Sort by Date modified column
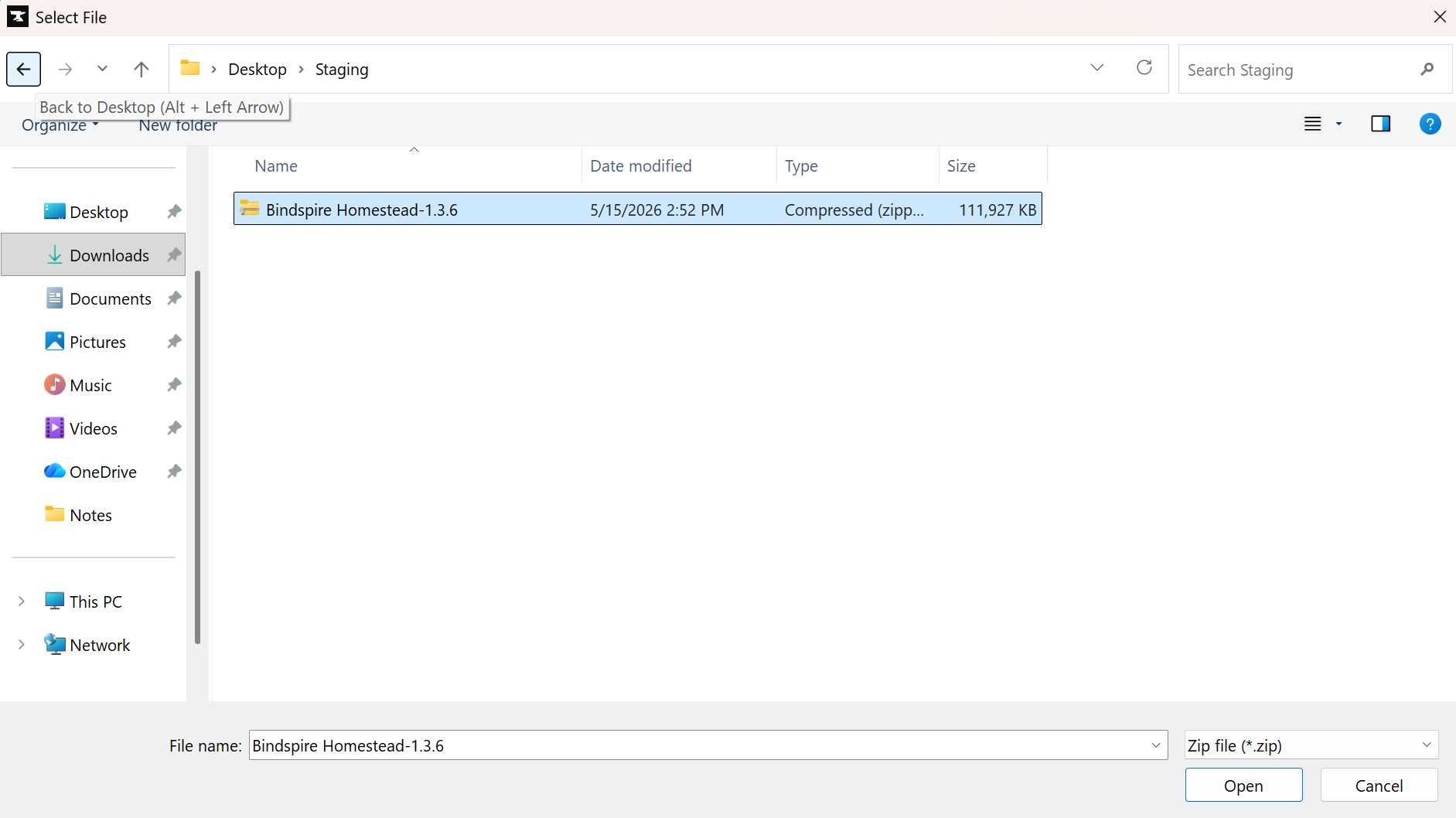This screenshot has height=818, width=1456. 679,165
